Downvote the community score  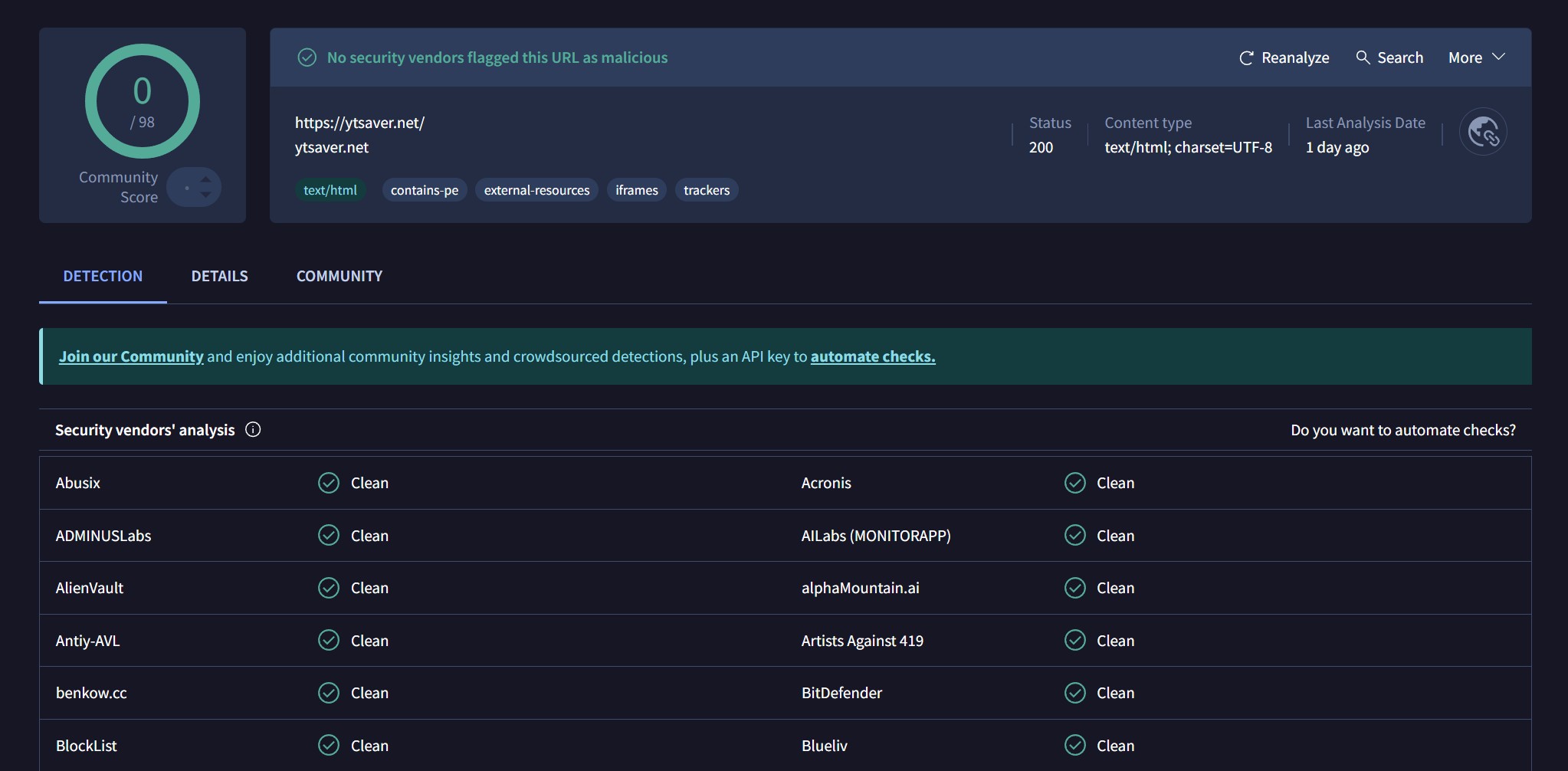[x=205, y=195]
